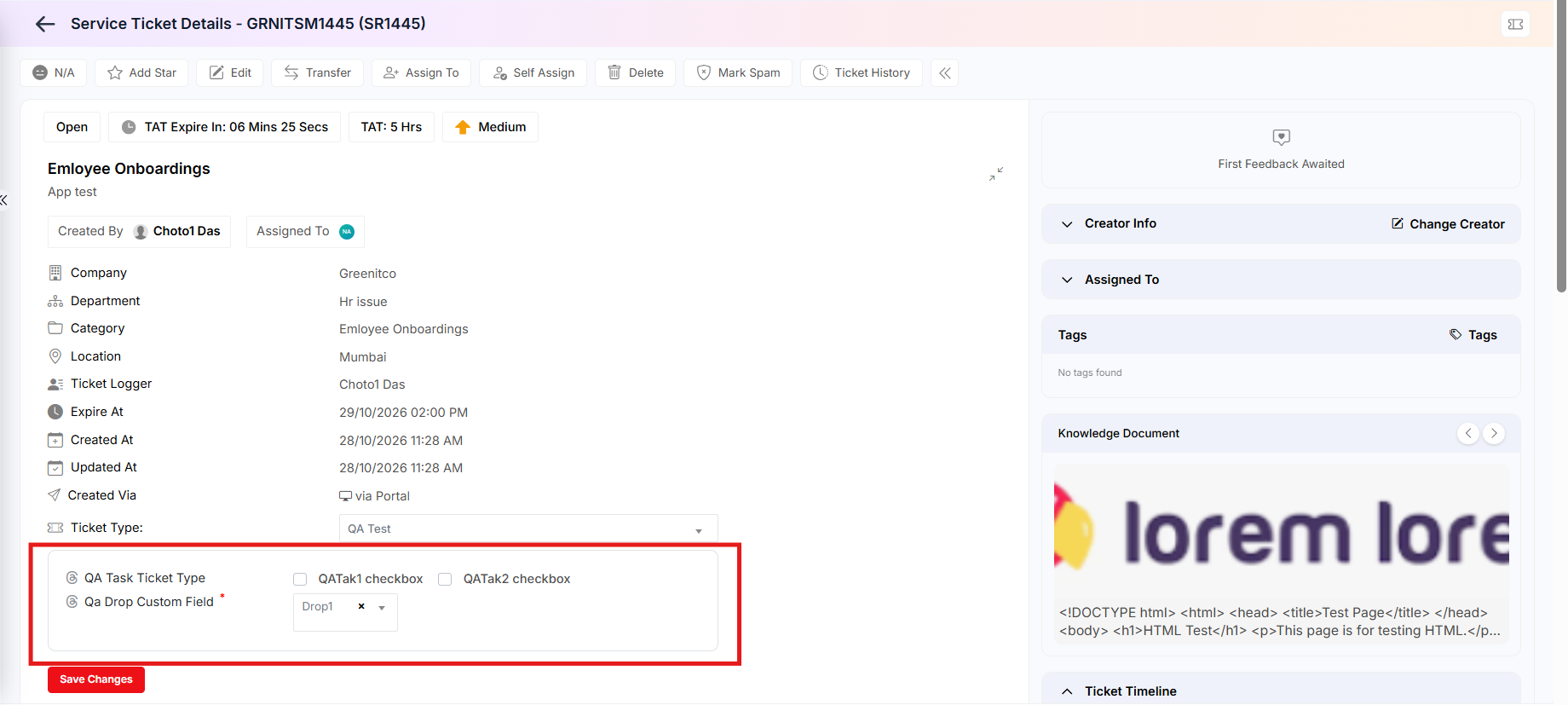
Task: Click the Choto1 Das creator avatar
Action: click(141, 232)
